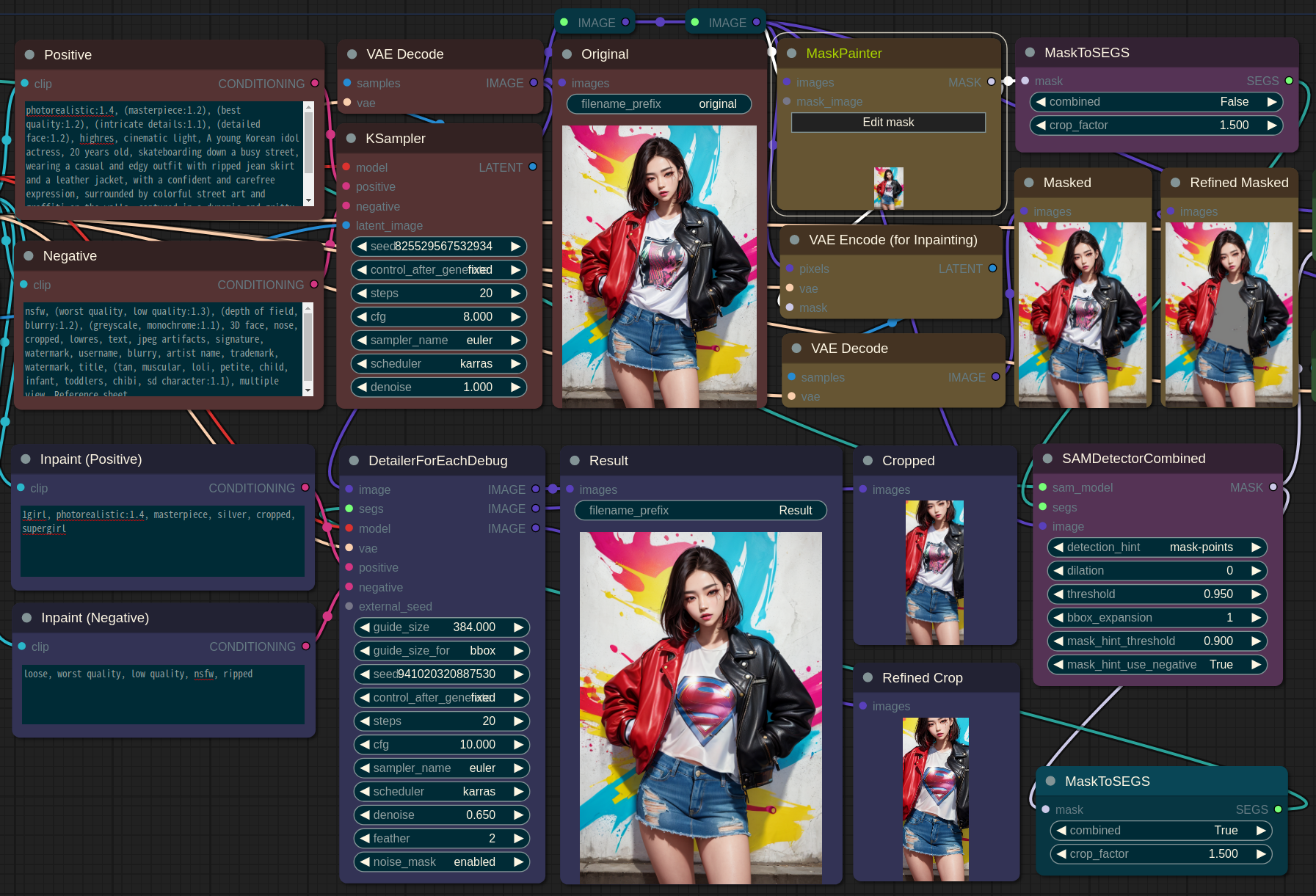Click the Result node title dot
Viewport: 1316px width, 896px height.
click(x=575, y=461)
